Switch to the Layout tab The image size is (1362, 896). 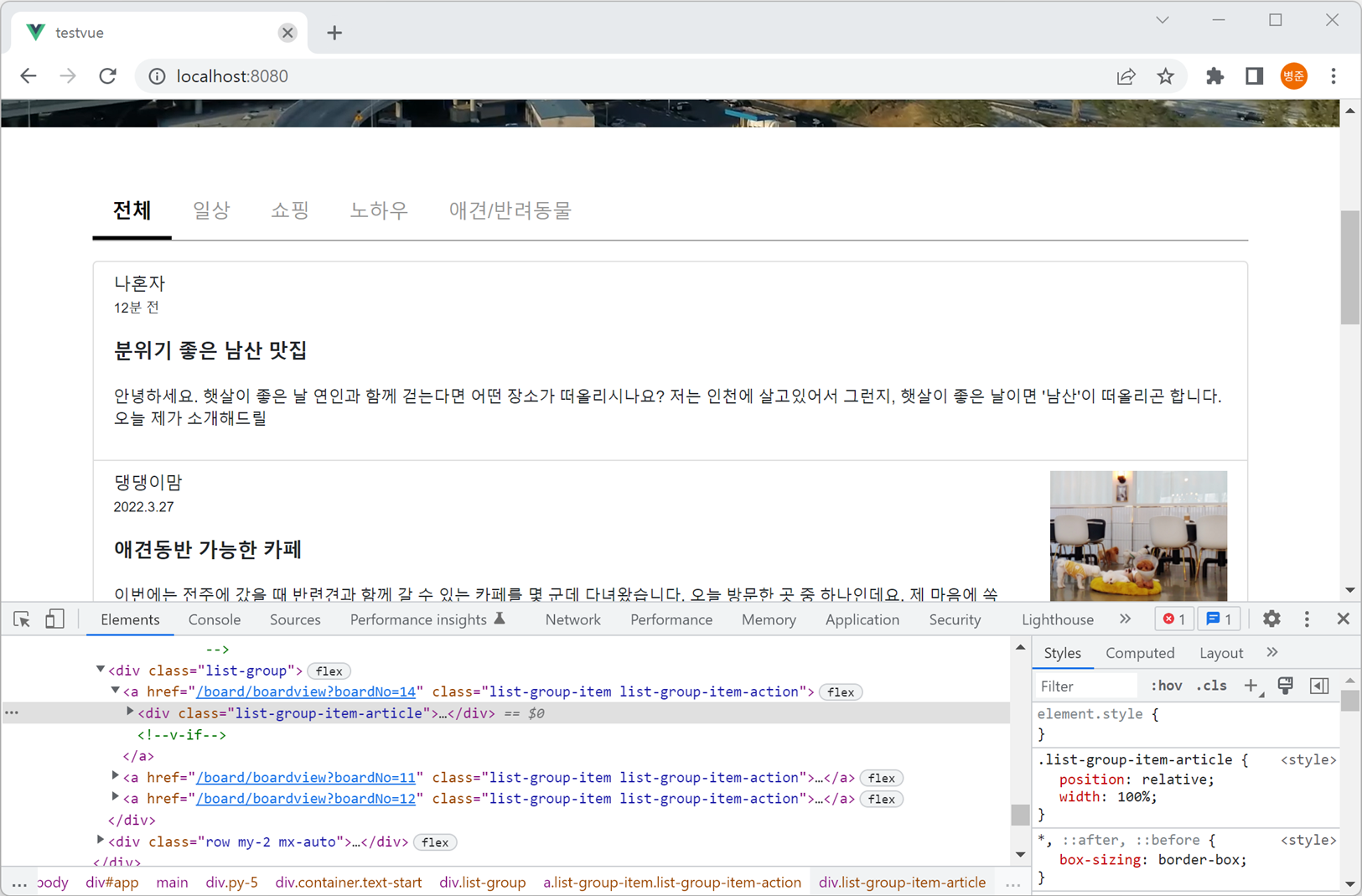1221,653
